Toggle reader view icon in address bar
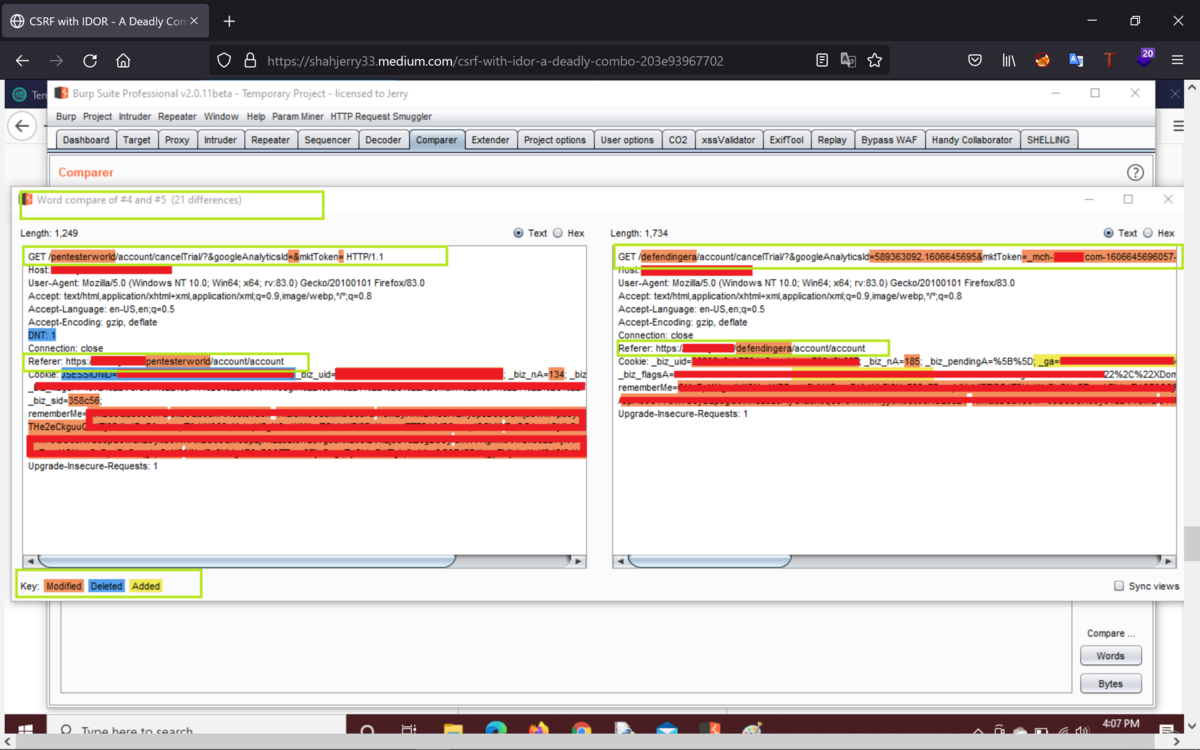 coord(822,61)
